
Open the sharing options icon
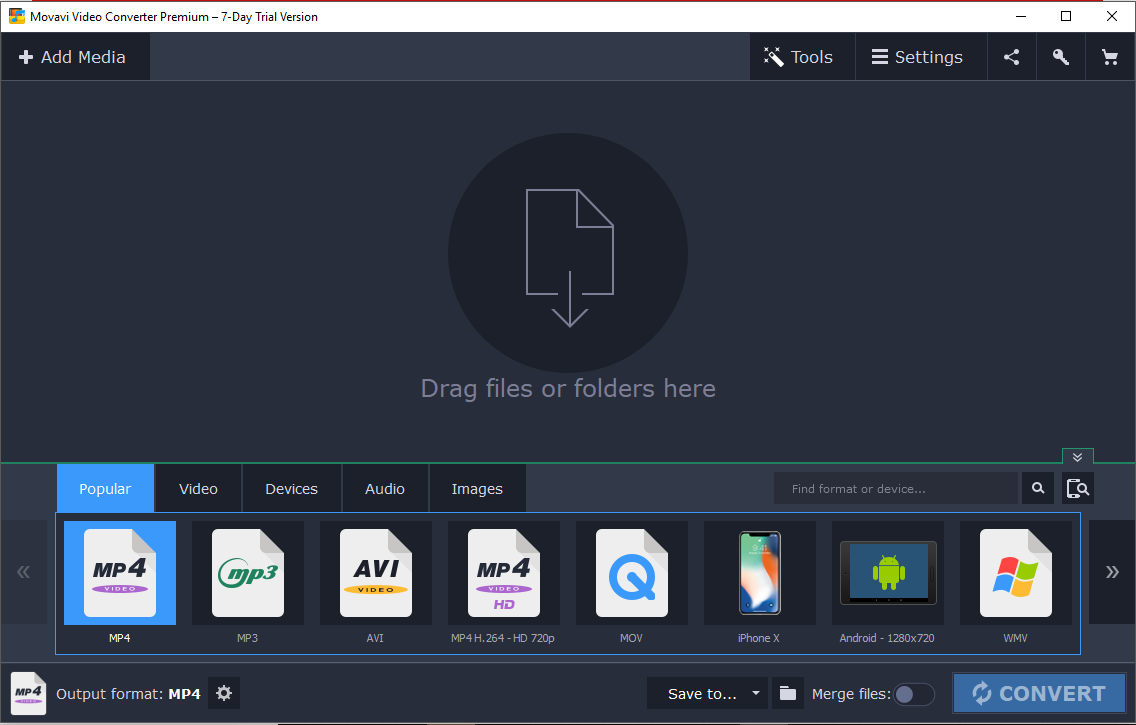click(1011, 56)
